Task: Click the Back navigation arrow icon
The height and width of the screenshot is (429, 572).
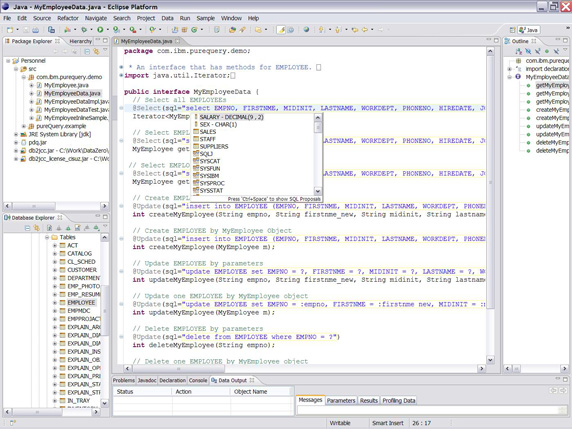Action: pyautogui.click(x=365, y=30)
